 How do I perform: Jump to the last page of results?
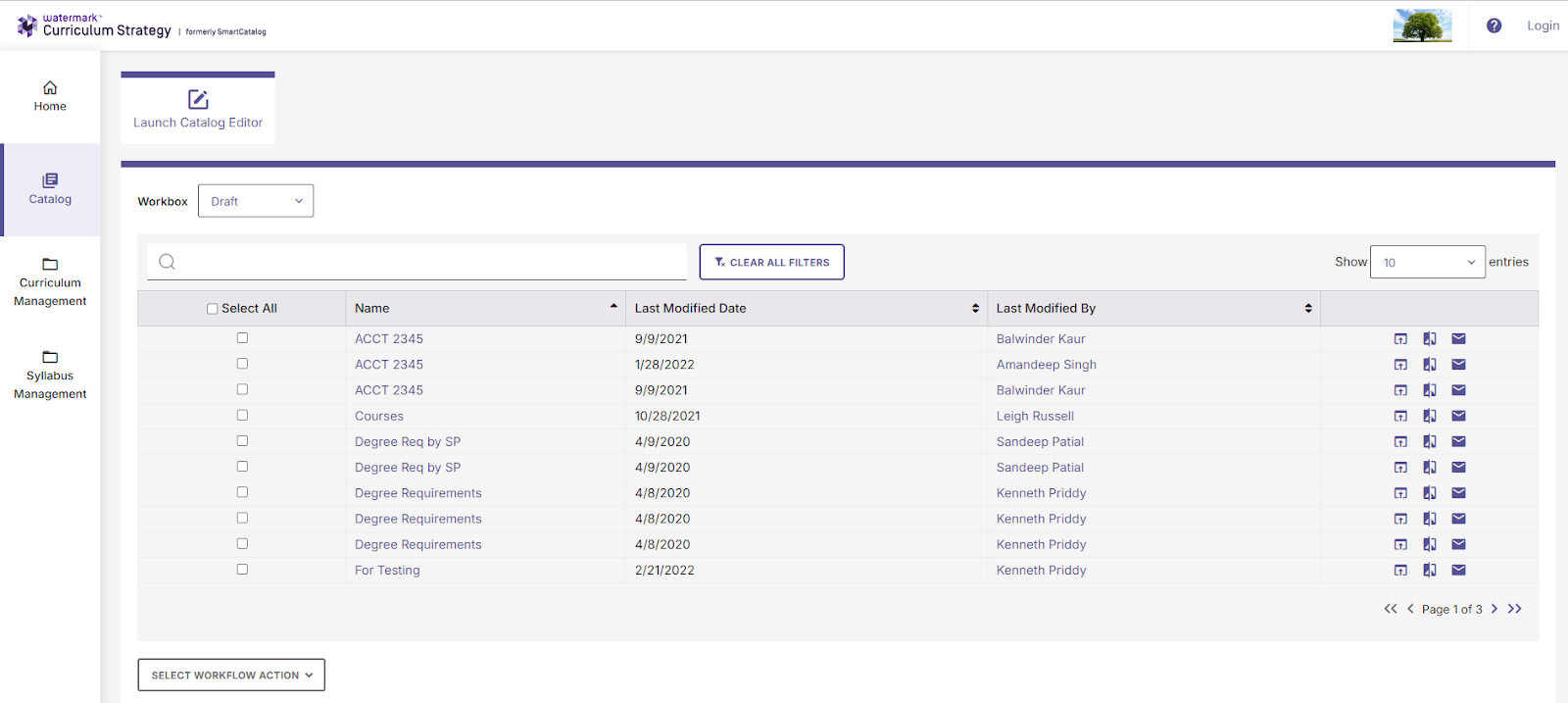[x=1515, y=609]
